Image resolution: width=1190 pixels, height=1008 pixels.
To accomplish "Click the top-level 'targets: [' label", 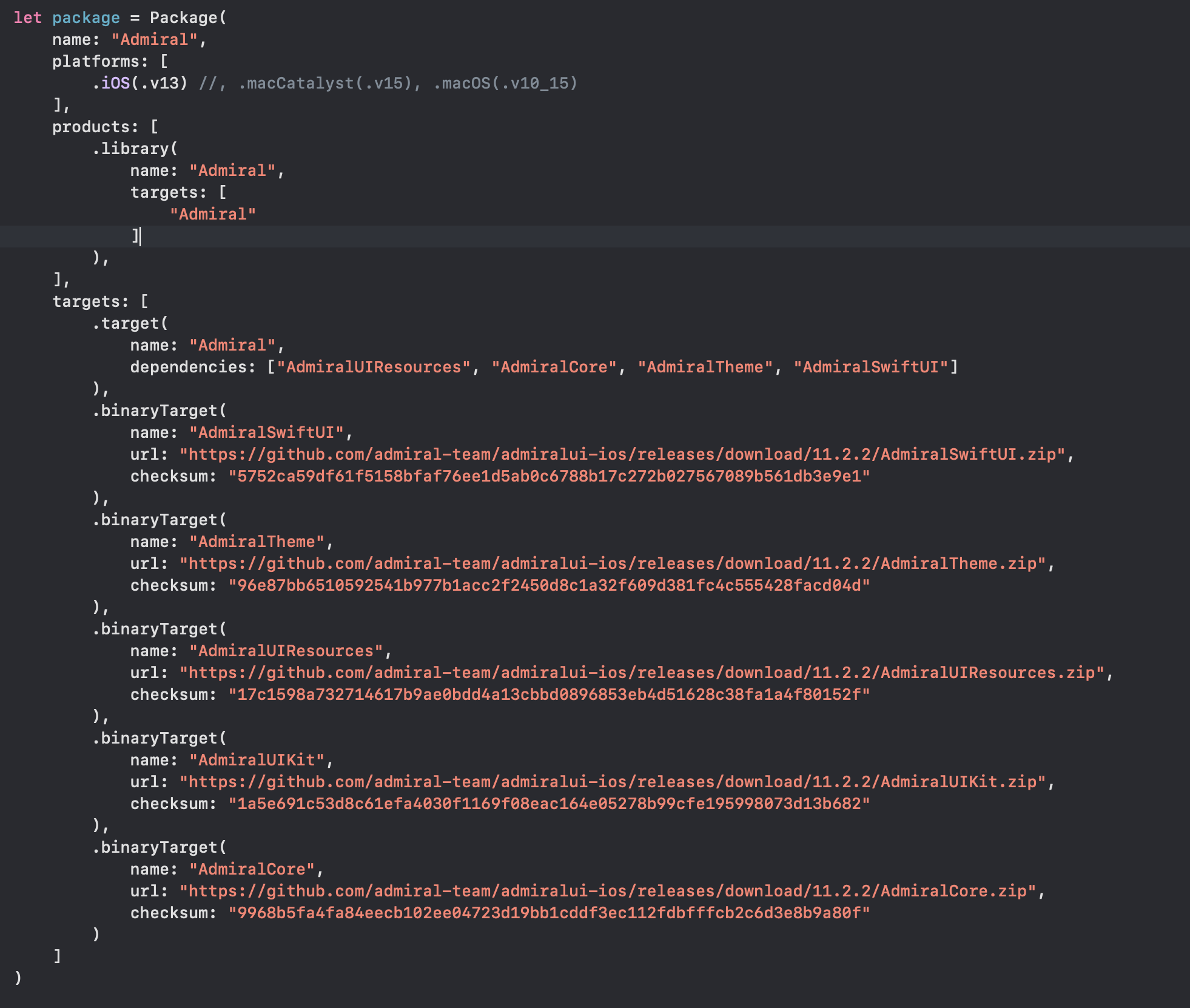I will point(100,301).
